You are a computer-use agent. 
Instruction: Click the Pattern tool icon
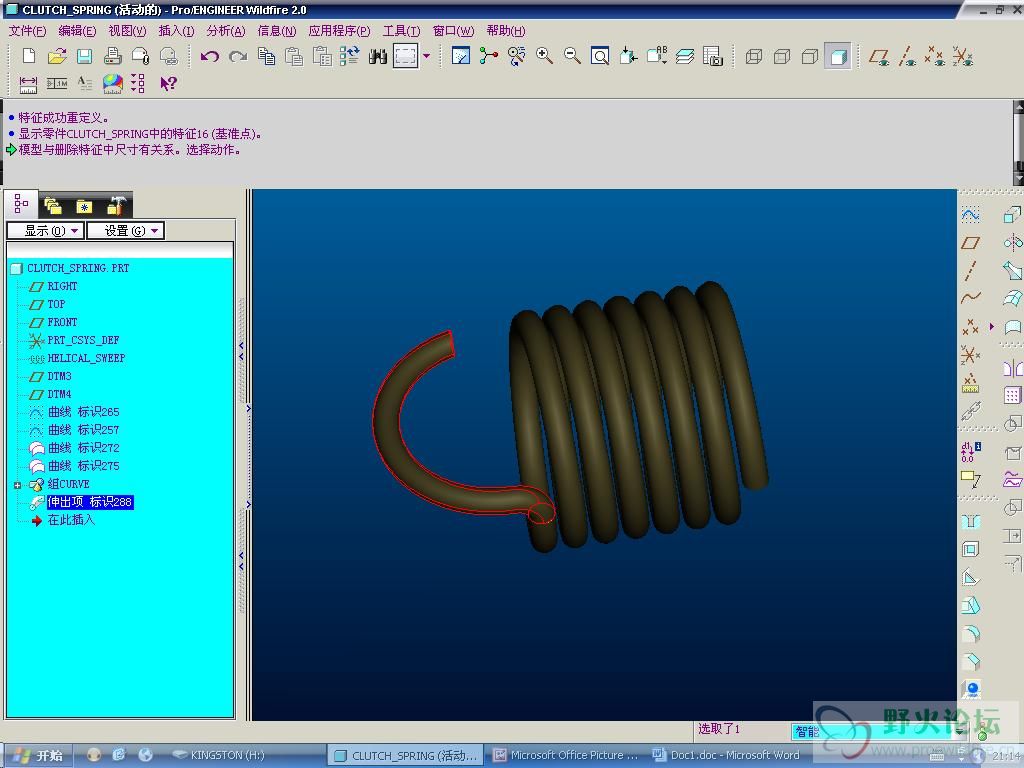[x=1012, y=396]
